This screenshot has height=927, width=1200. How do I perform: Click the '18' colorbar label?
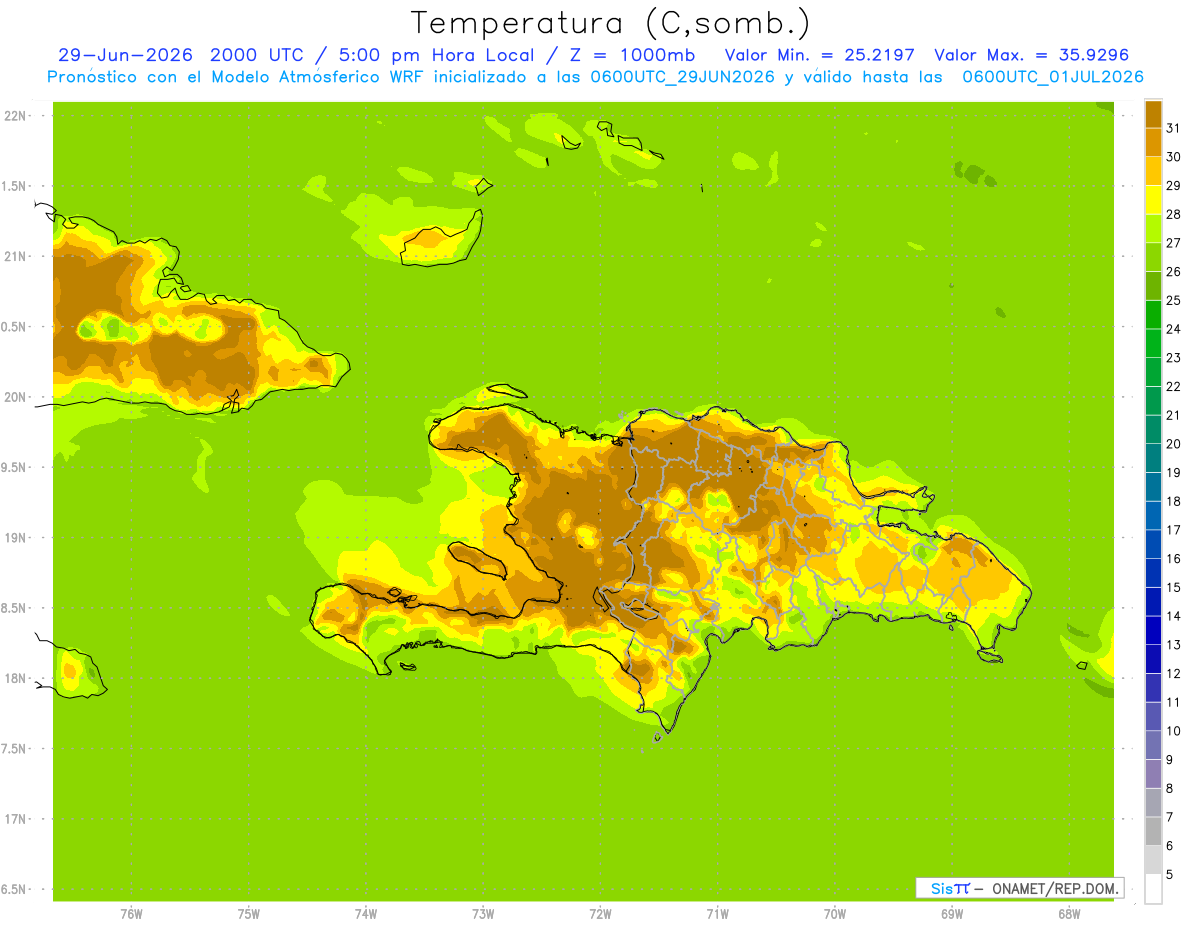tap(1174, 501)
